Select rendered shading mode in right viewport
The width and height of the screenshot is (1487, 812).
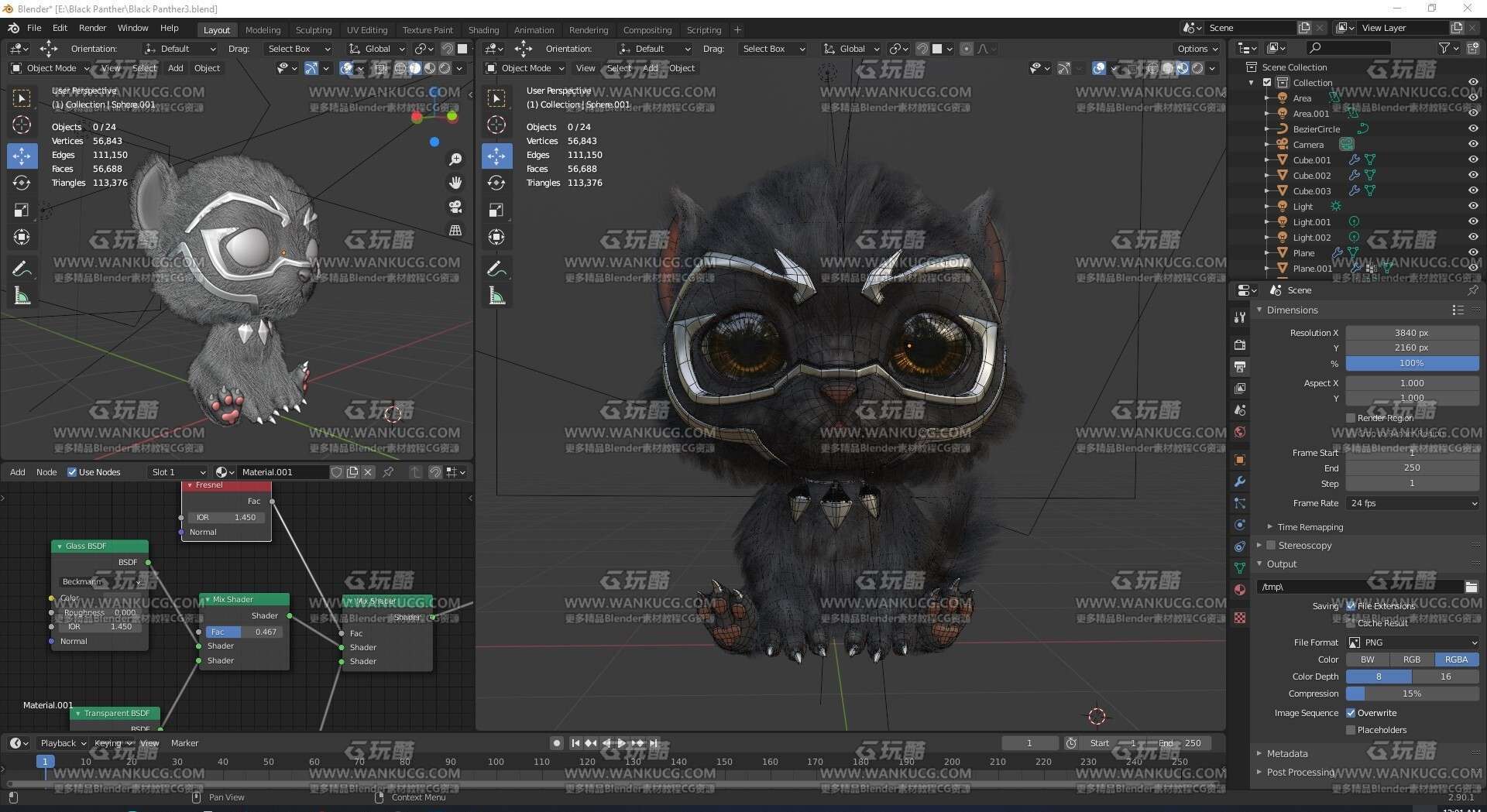(x=1197, y=68)
